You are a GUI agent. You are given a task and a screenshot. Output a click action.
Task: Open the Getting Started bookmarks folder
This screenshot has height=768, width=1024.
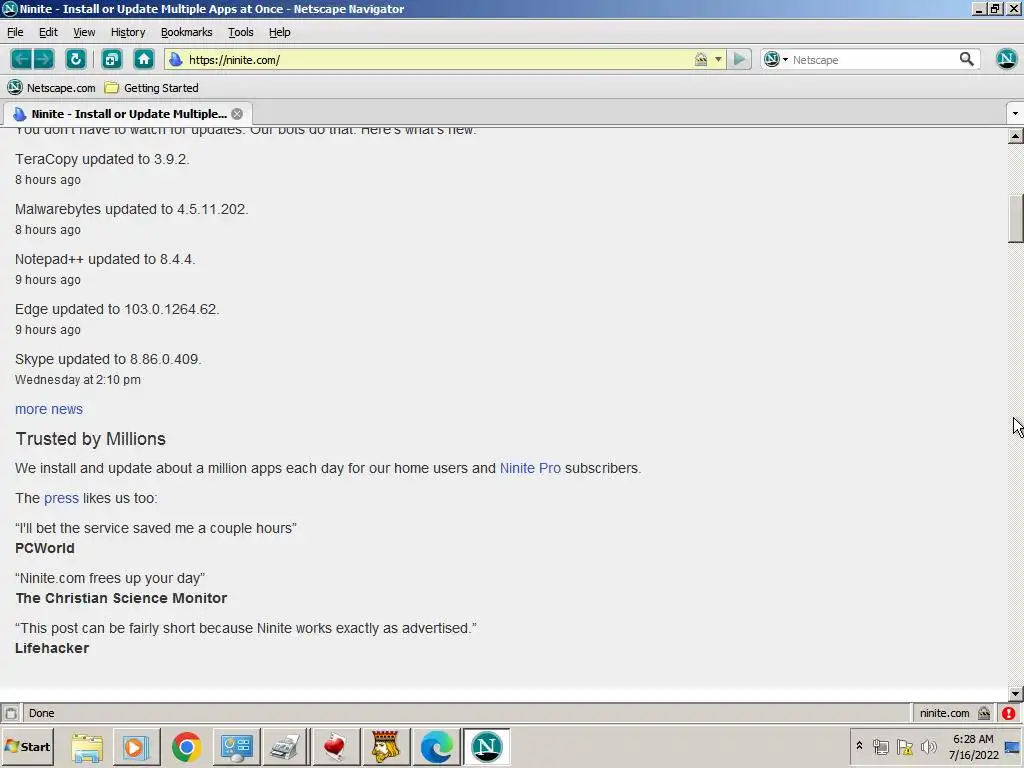pyautogui.click(x=152, y=88)
